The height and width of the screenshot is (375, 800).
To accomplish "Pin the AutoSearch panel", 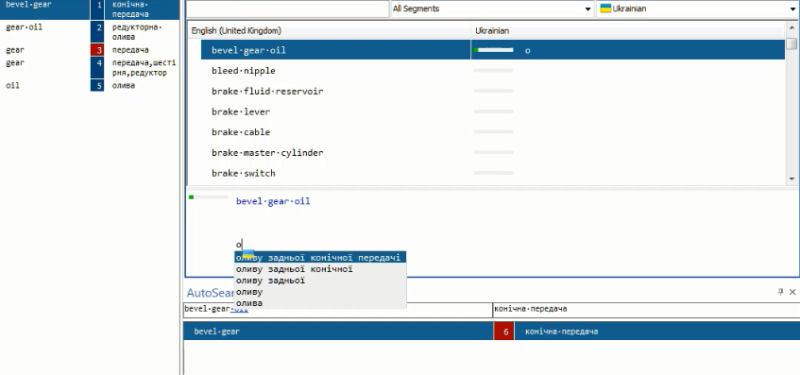I will [781, 292].
